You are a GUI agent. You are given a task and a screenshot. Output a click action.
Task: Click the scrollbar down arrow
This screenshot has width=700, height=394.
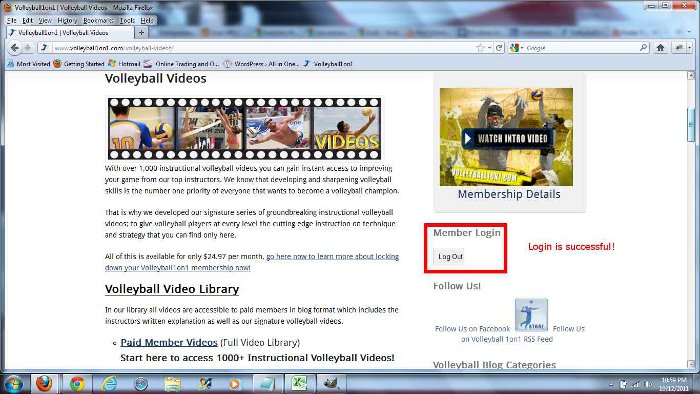tap(691, 364)
